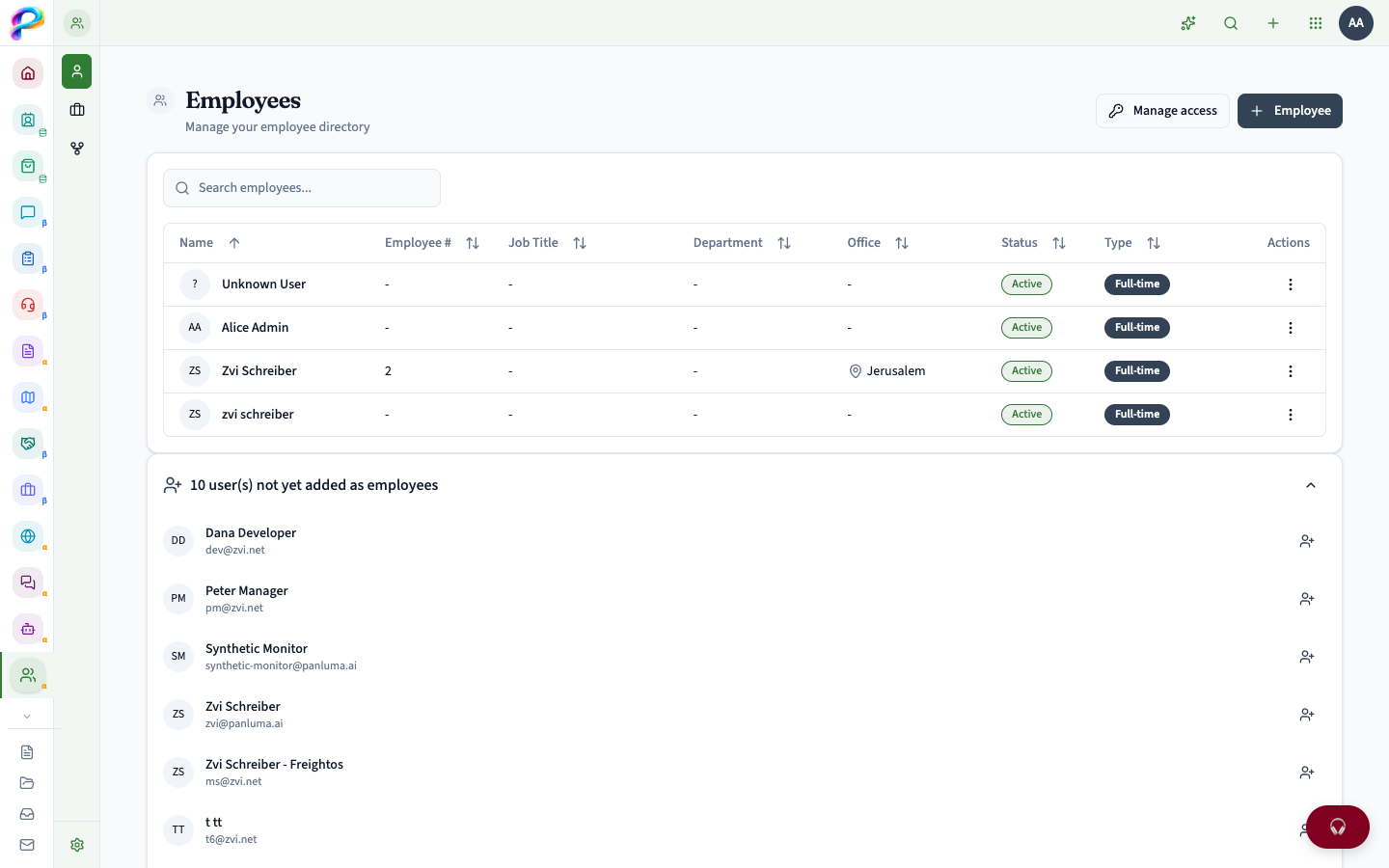Collapse the users not yet added section
This screenshot has height=868, width=1389.
[1311, 485]
